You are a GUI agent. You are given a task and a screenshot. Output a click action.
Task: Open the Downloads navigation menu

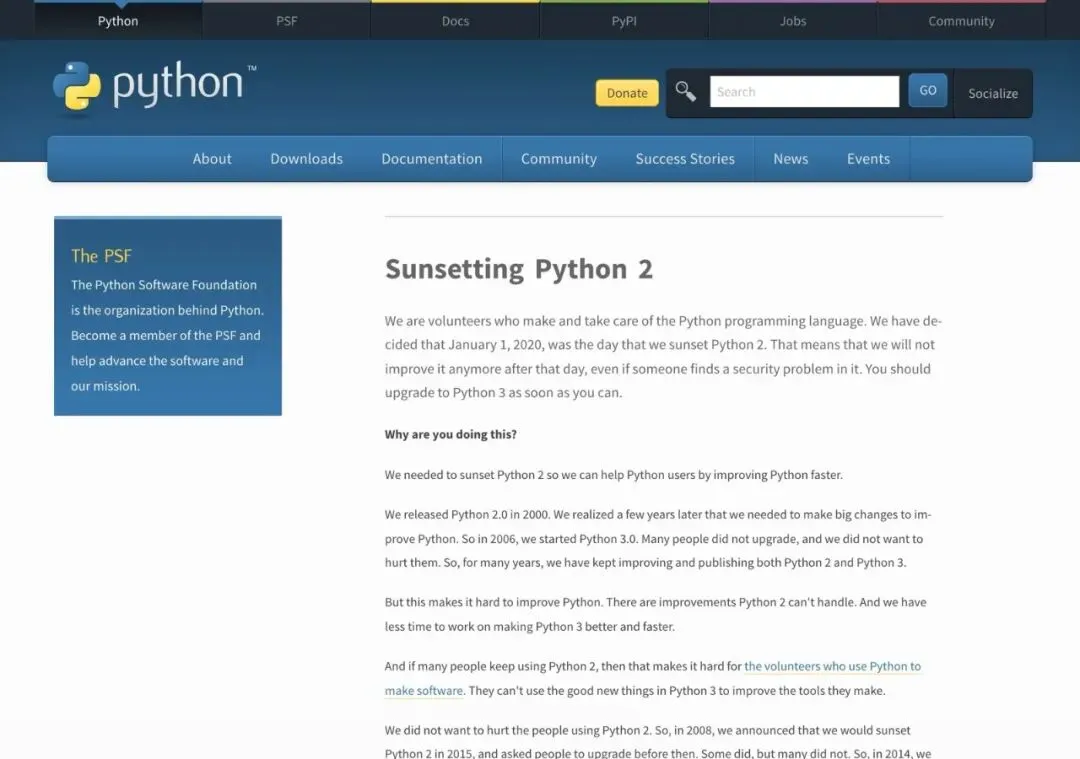307,159
